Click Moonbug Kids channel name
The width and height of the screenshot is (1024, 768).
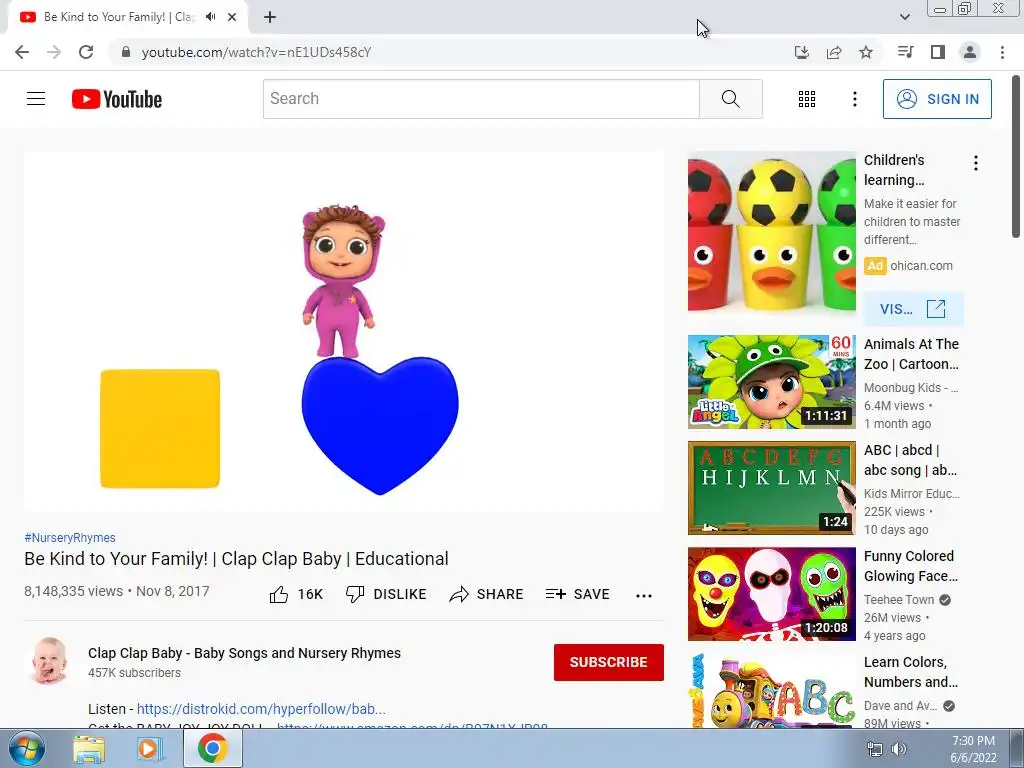click(x=910, y=387)
